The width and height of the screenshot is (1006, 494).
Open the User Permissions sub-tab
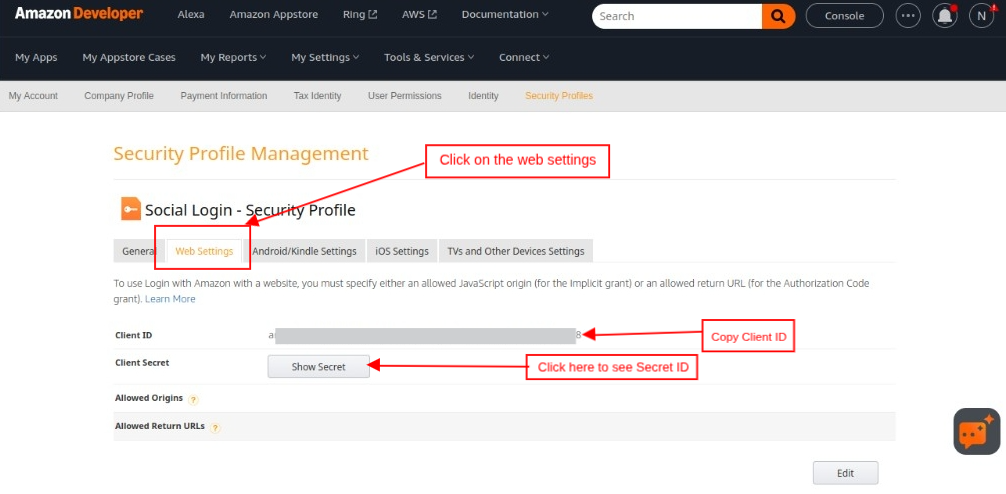coord(405,96)
